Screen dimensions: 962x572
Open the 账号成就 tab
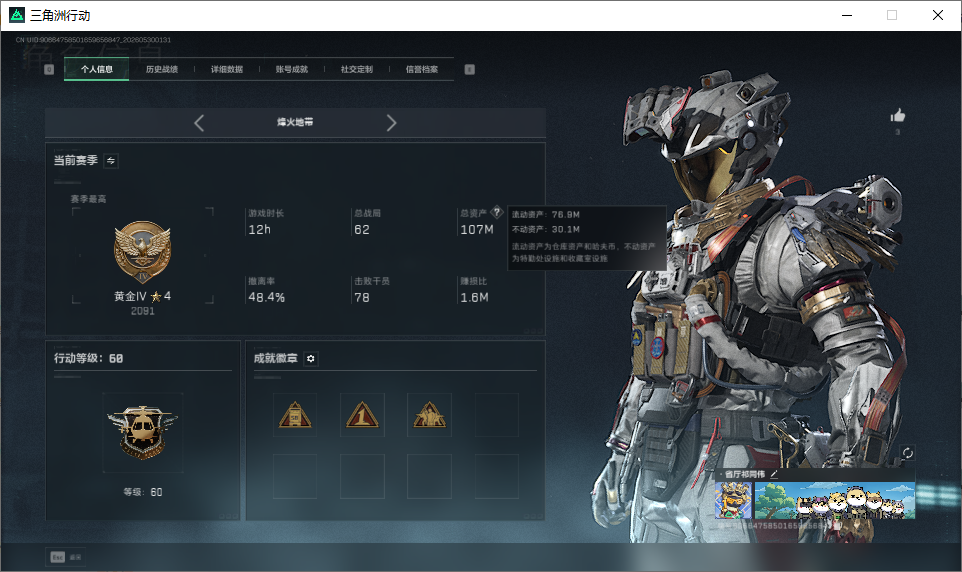(292, 69)
